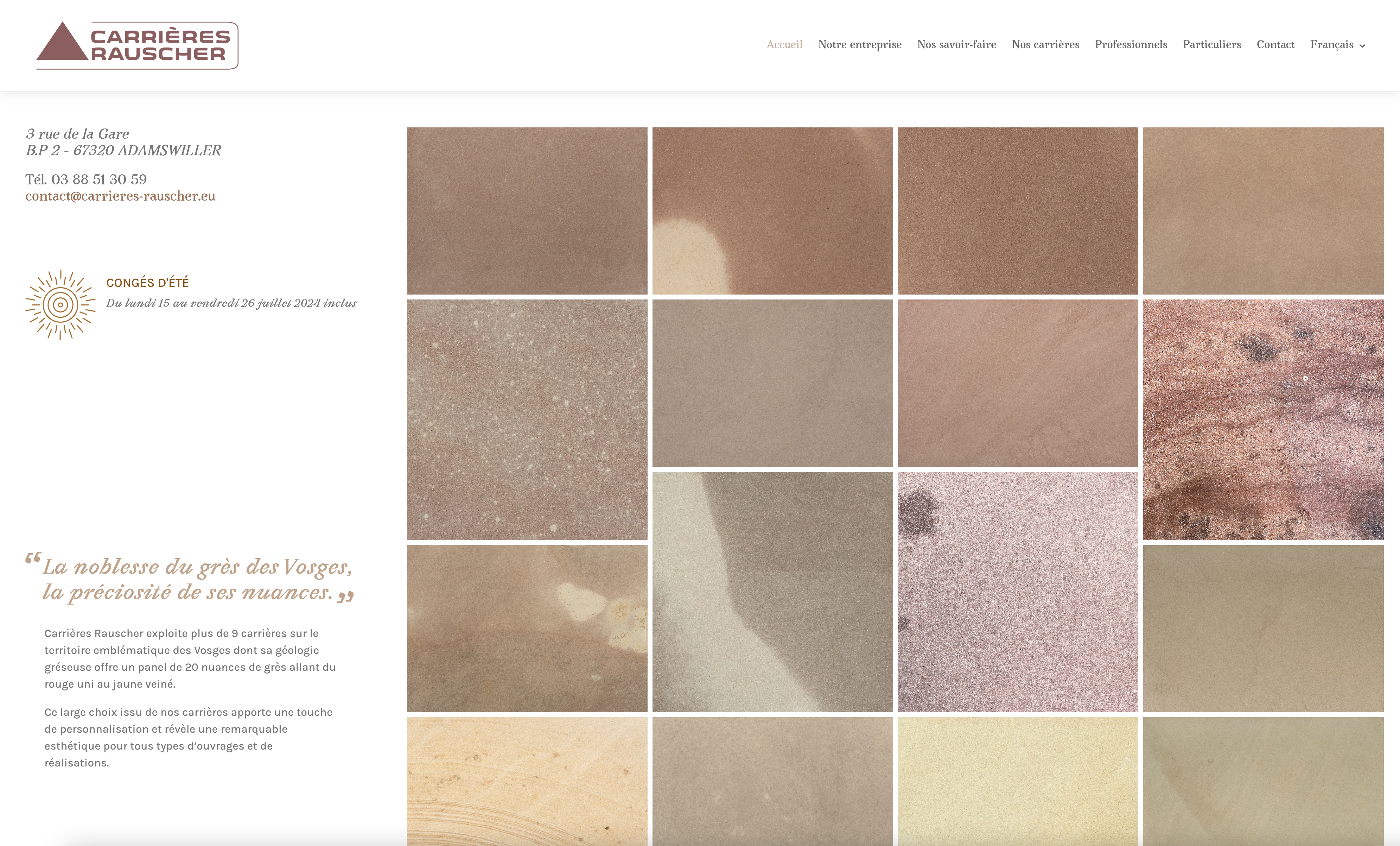The width and height of the screenshot is (1400, 846).
Task: Expand the Français language dropdown arrow
Action: pyautogui.click(x=1362, y=46)
